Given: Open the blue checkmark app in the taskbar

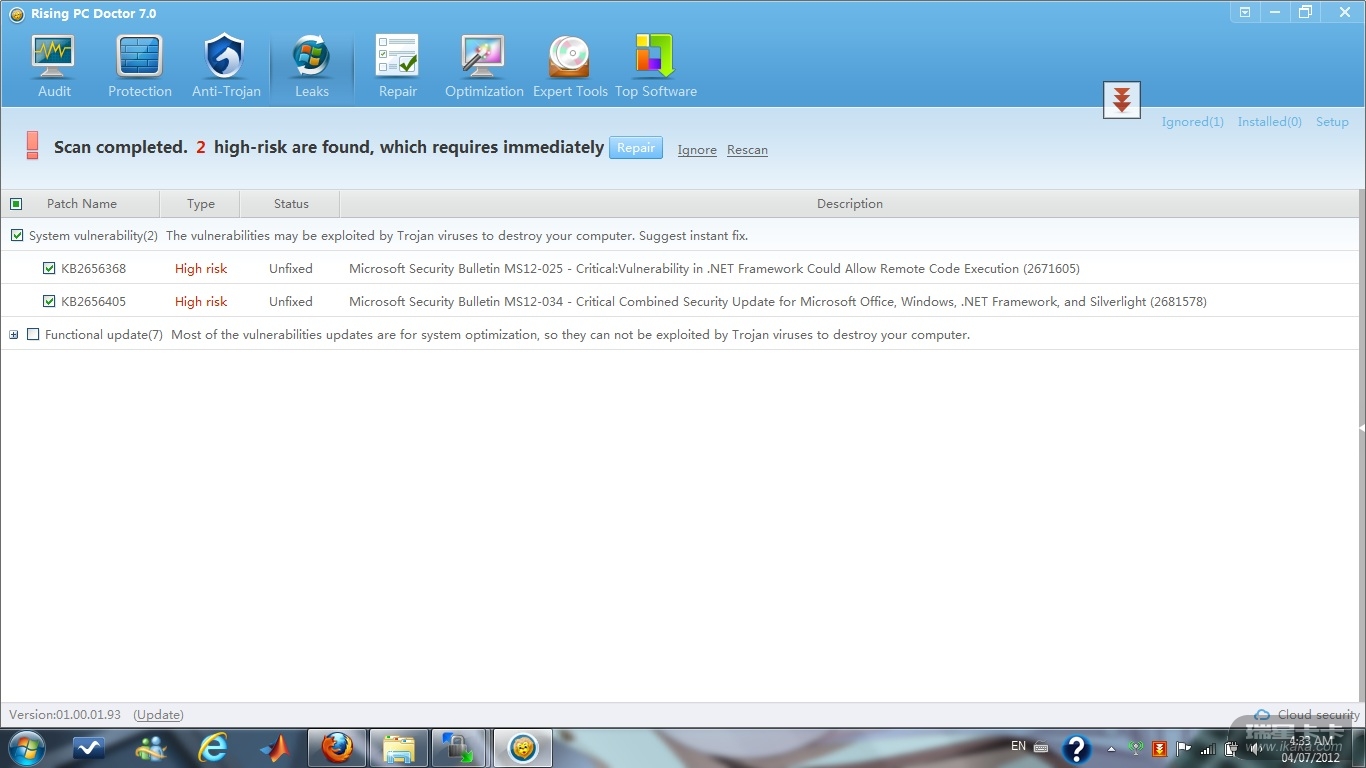Looking at the screenshot, I should (x=89, y=748).
